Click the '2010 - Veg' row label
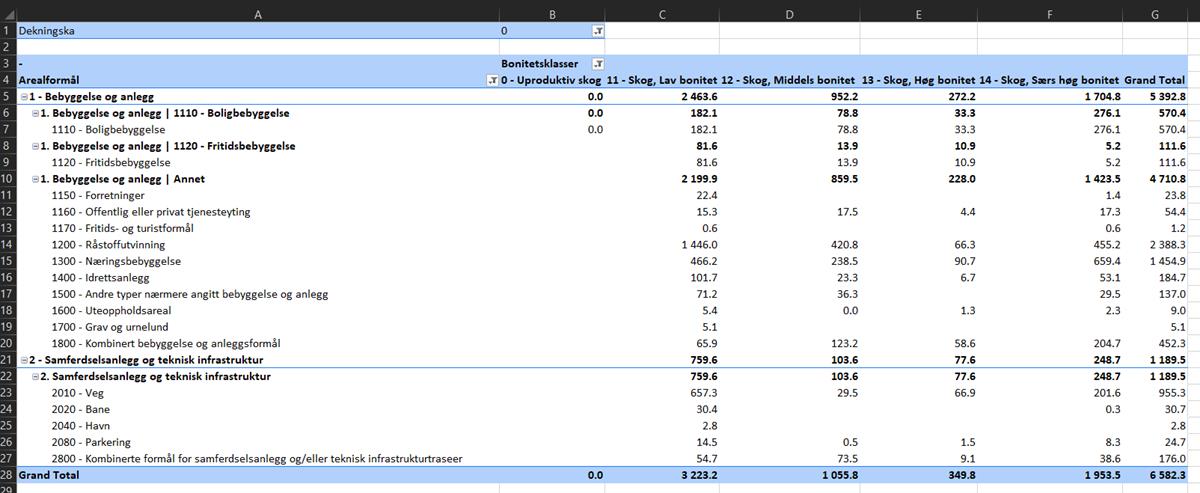Image resolution: width=1200 pixels, height=493 pixels. [78, 392]
